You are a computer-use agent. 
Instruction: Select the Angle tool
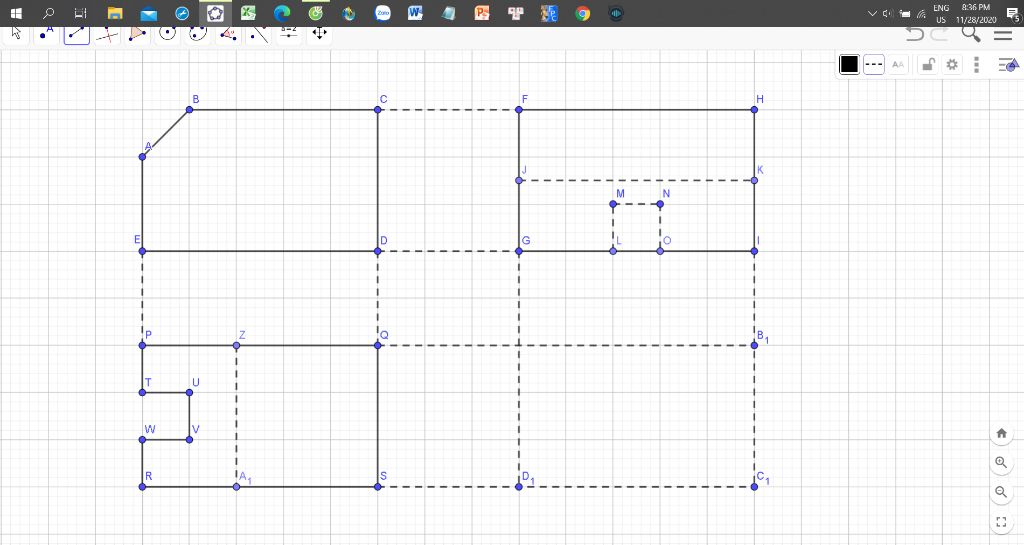[x=229, y=34]
